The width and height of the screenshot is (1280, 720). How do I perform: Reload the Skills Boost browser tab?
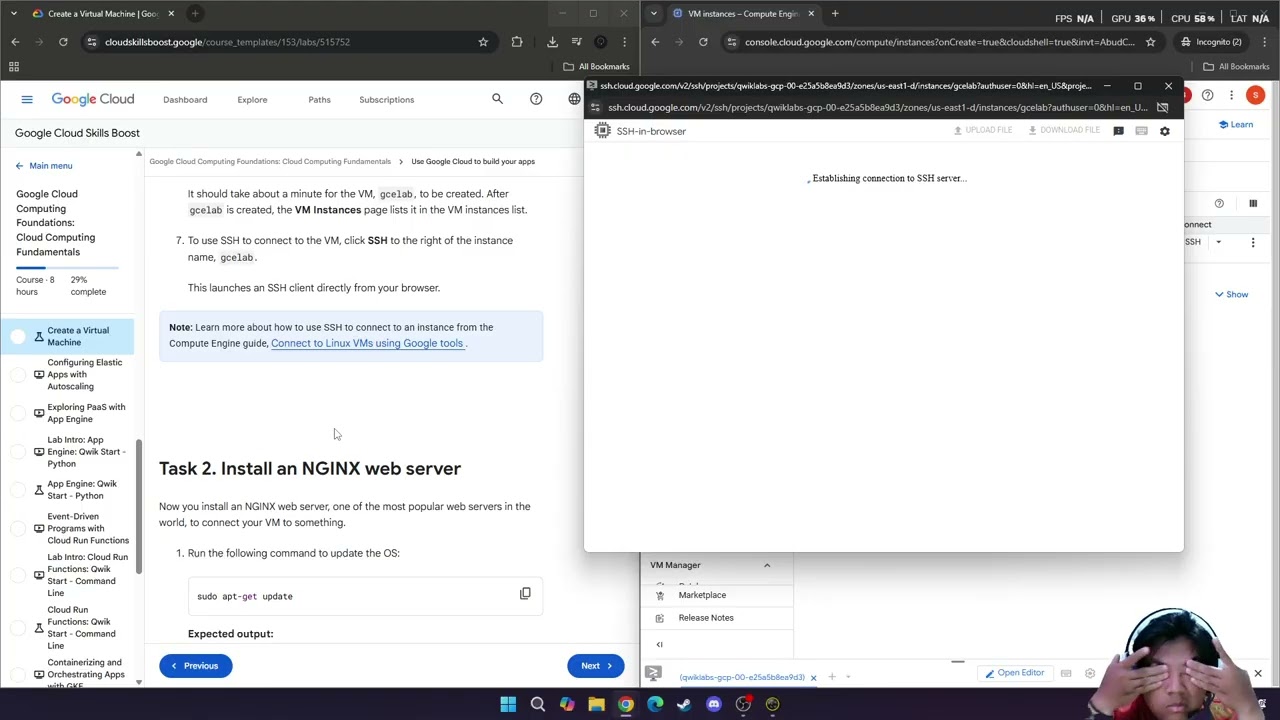pyautogui.click(x=63, y=42)
